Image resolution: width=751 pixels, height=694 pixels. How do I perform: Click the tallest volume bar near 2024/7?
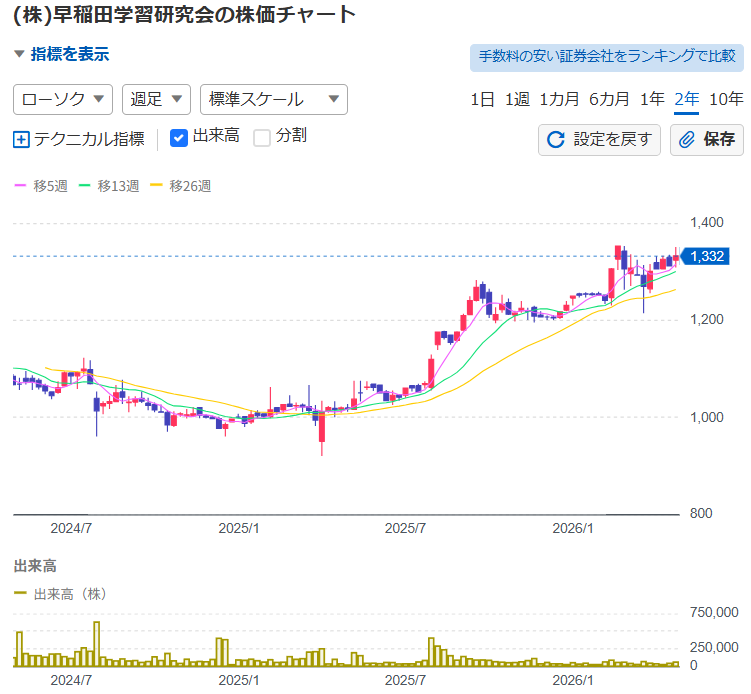click(x=96, y=644)
